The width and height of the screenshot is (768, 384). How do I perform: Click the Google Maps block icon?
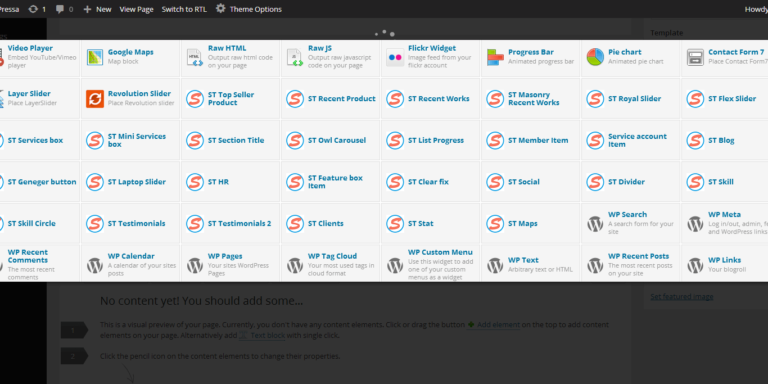click(95, 57)
